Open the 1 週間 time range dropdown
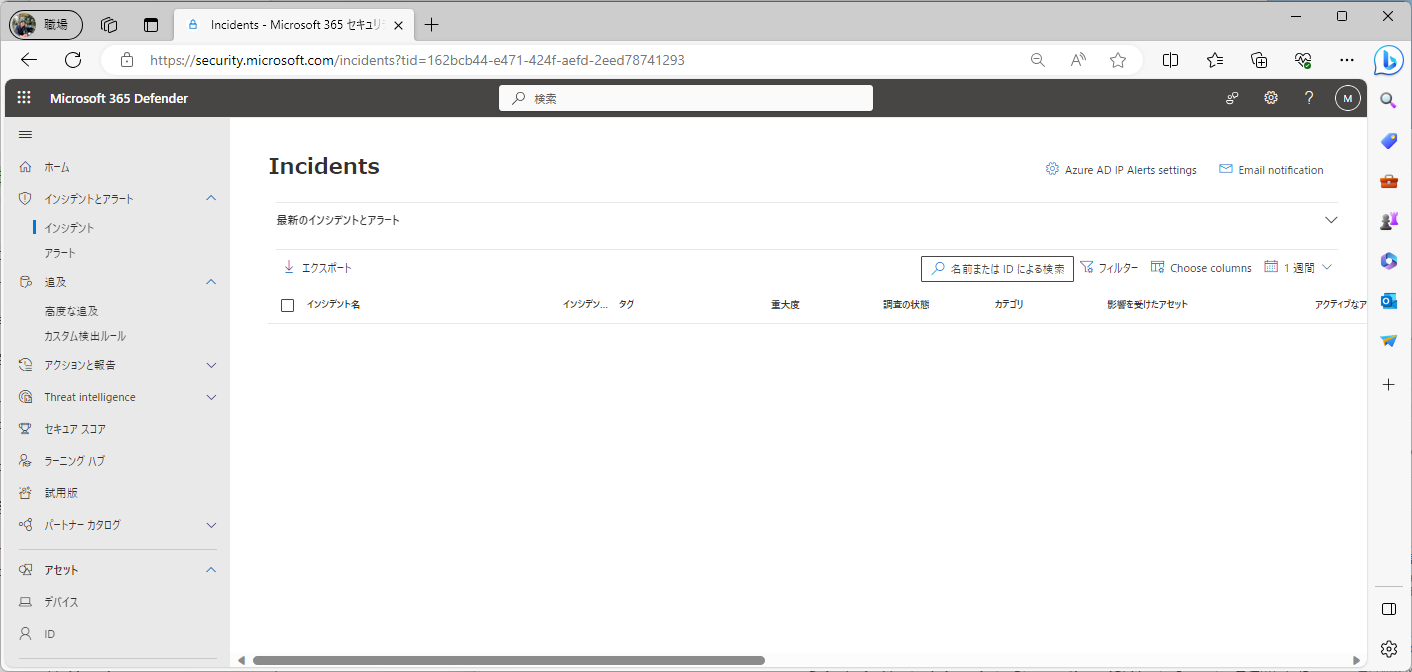The image size is (1412, 672). (1298, 267)
